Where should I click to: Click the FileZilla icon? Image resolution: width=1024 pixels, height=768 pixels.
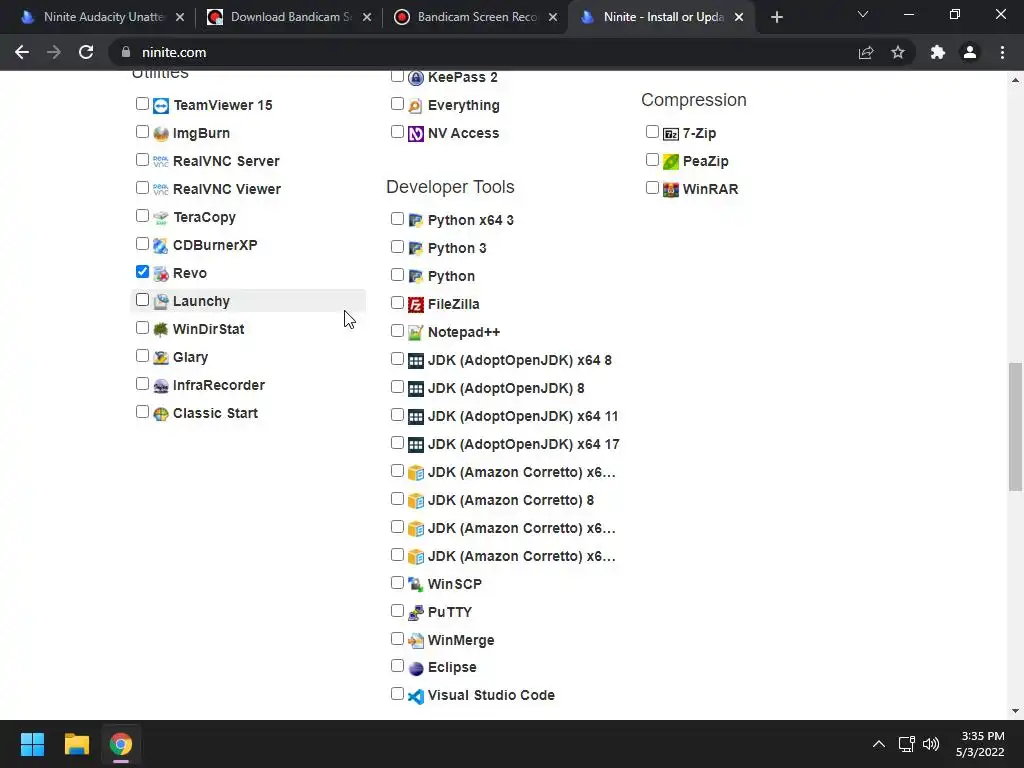pyautogui.click(x=415, y=304)
